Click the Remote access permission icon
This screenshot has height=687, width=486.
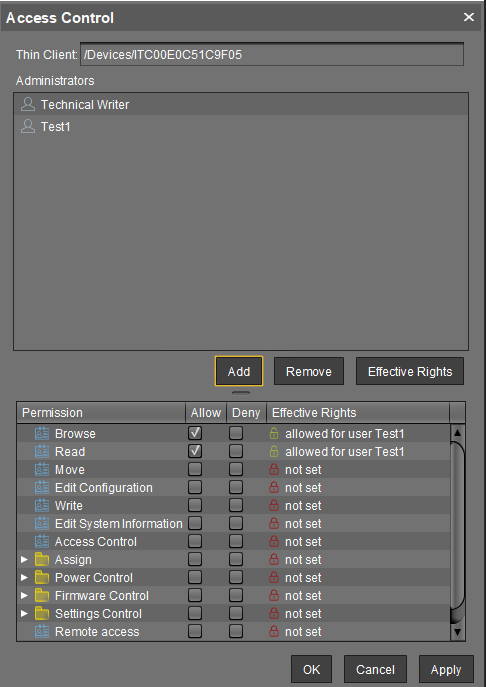(x=42, y=631)
